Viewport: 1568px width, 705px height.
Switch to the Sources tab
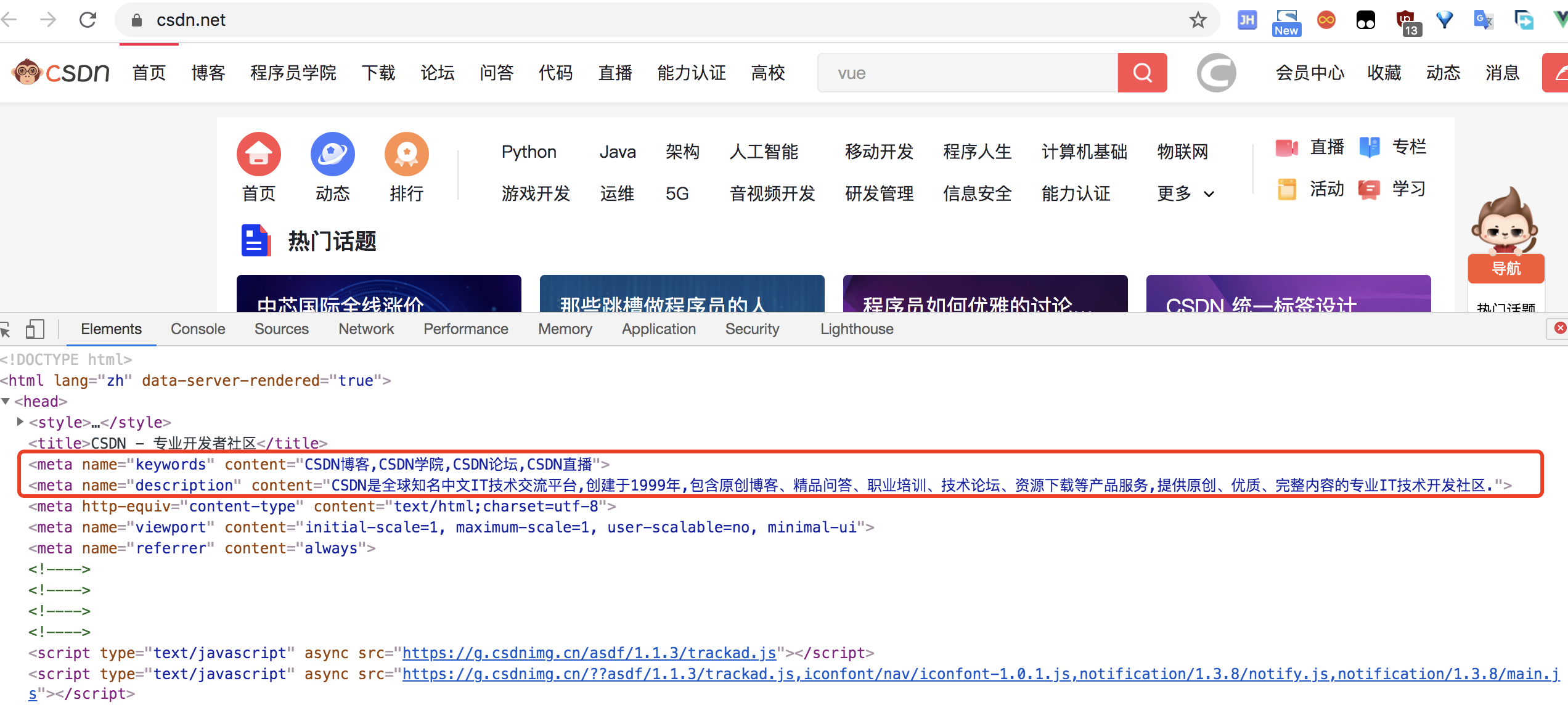282,329
